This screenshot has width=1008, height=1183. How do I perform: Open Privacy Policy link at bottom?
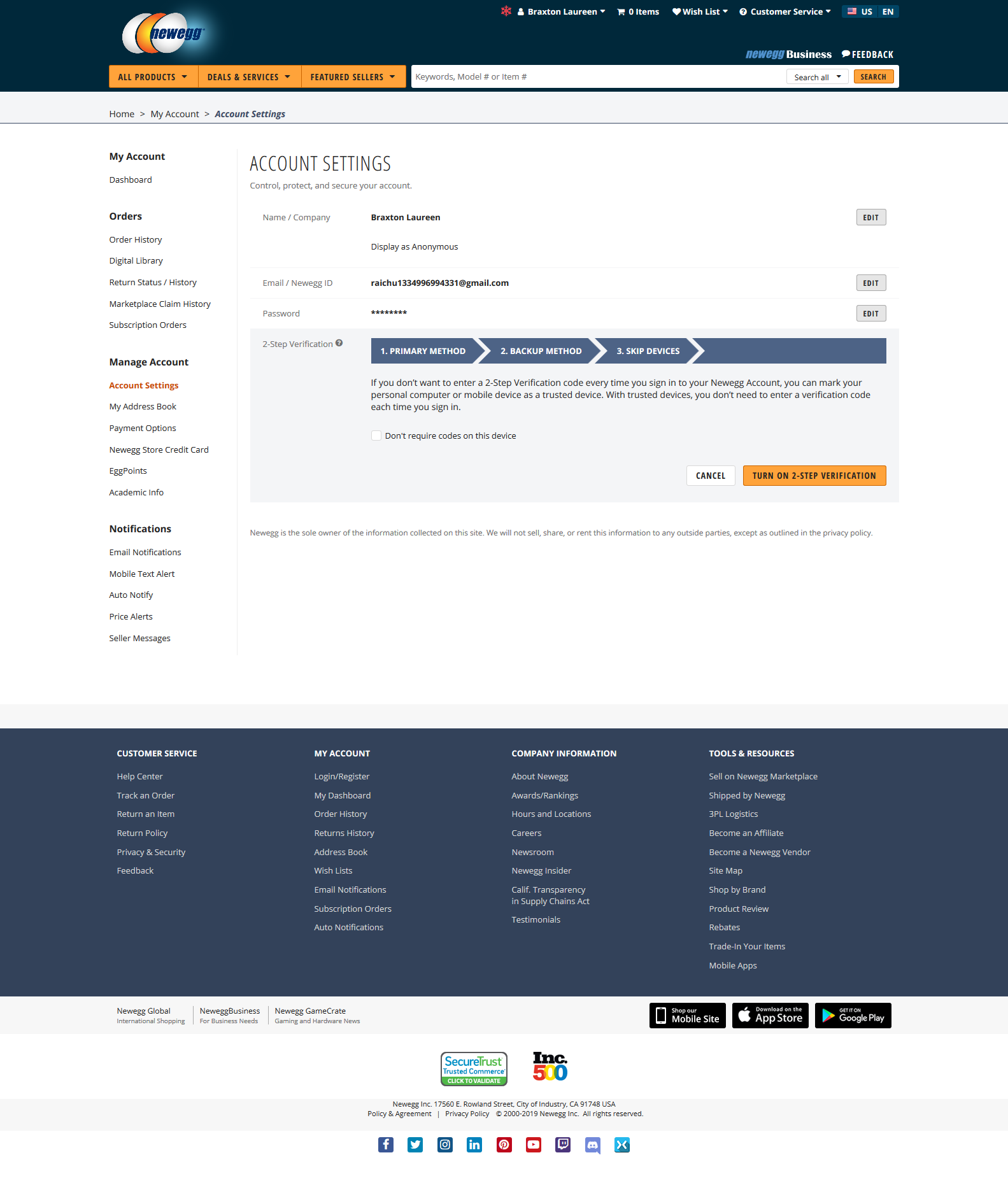[467, 1114]
